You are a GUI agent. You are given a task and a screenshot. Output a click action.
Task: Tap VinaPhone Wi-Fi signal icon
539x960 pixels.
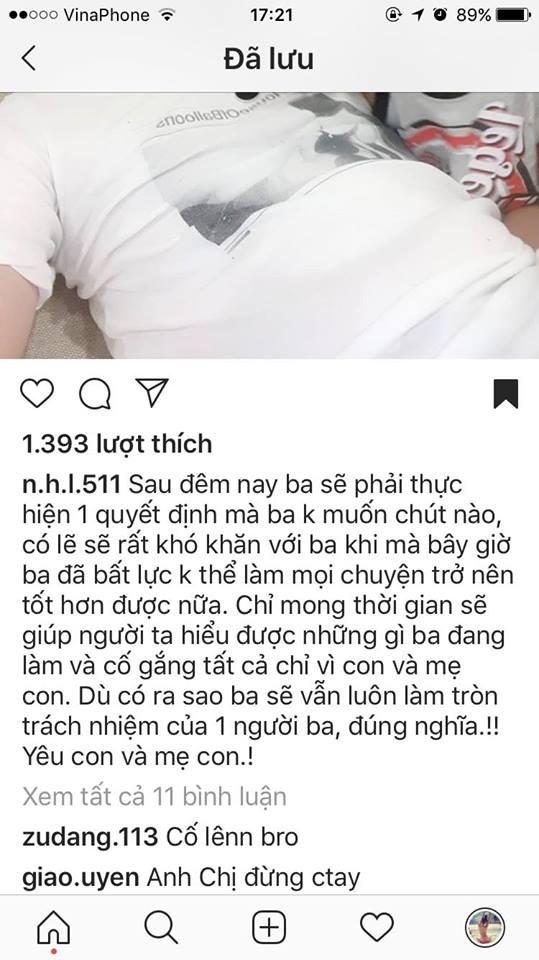[x=166, y=15]
